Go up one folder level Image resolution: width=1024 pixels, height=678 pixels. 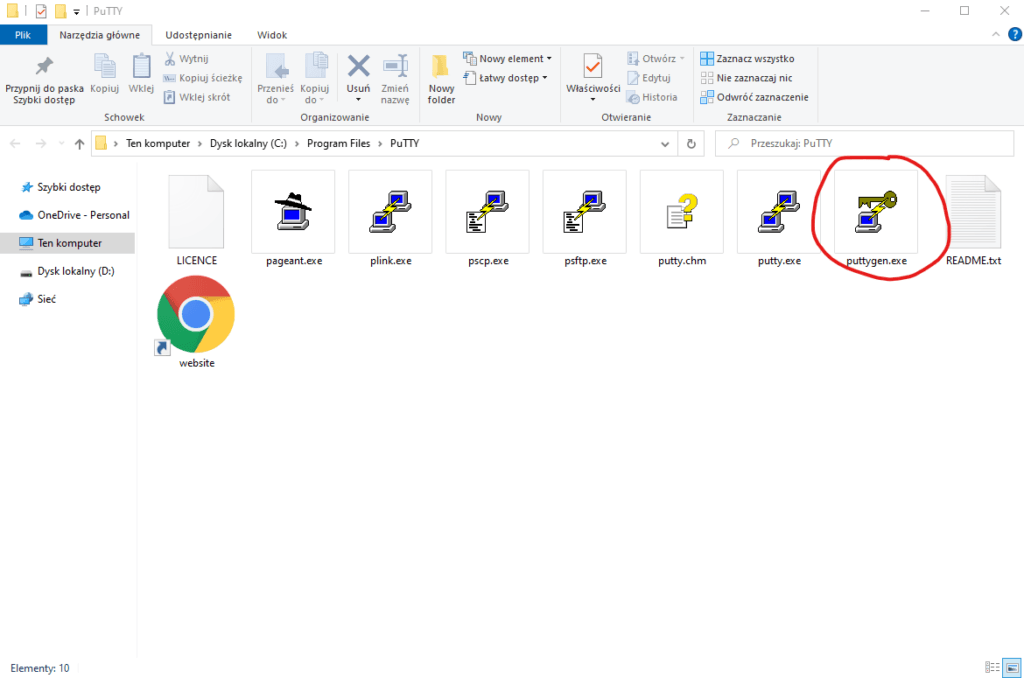click(x=79, y=144)
